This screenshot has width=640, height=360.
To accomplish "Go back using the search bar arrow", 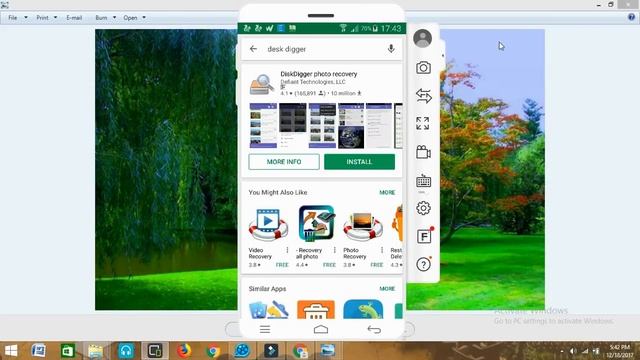I will (253, 49).
